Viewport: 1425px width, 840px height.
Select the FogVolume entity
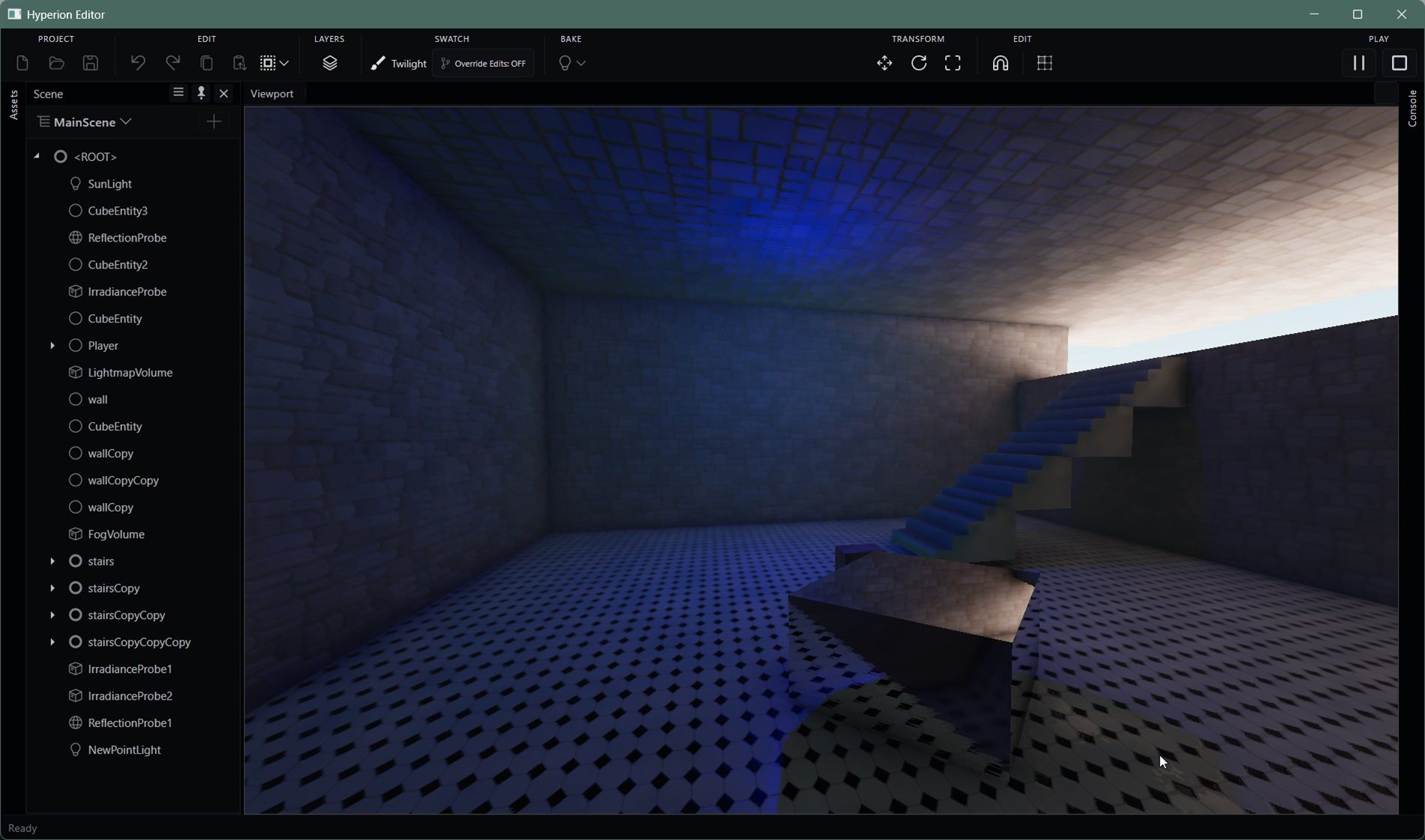click(115, 535)
